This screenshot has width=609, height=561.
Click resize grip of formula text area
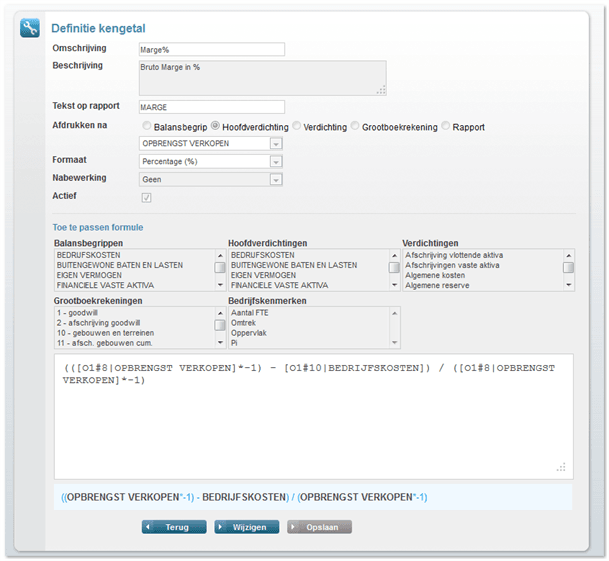point(561,467)
